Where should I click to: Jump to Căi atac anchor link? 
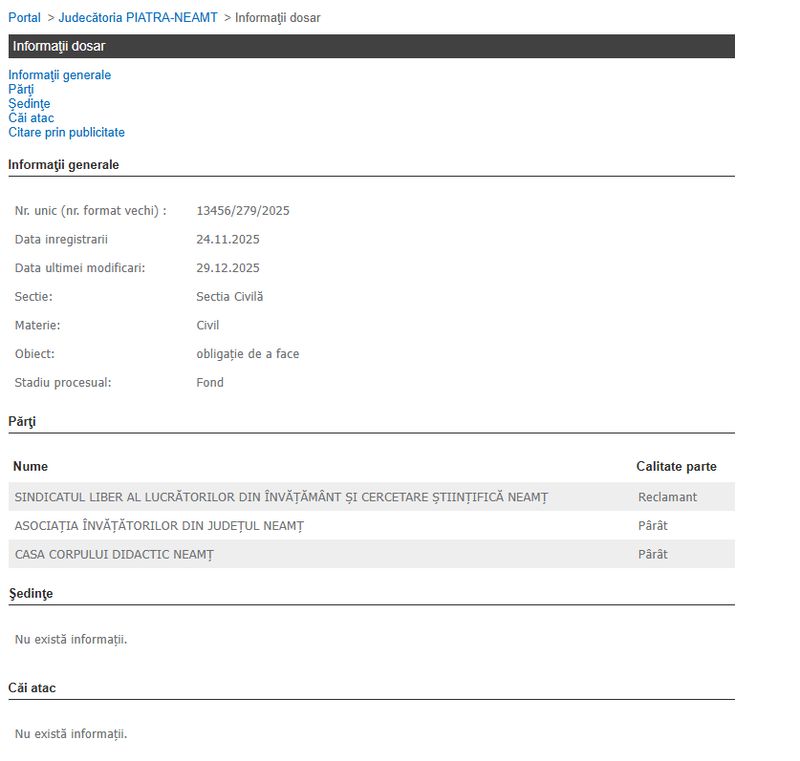point(31,118)
